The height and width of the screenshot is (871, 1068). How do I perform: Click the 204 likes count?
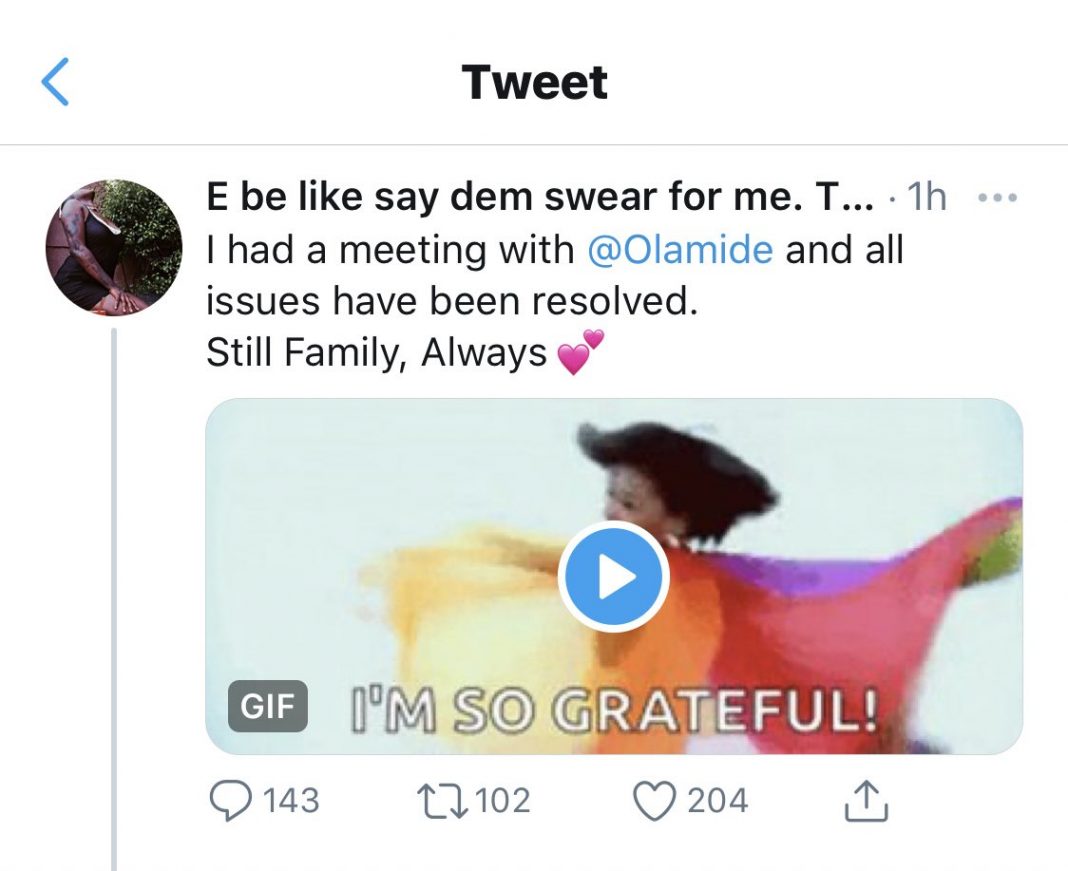718,801
